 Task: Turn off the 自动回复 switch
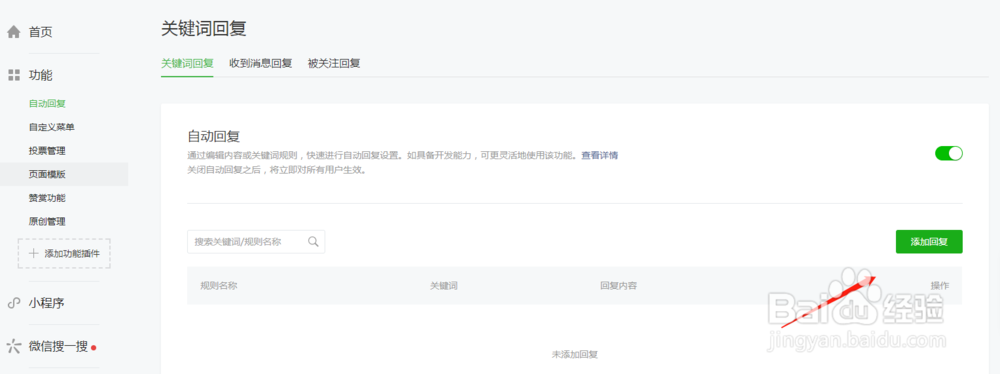click(x=948, y=153)
